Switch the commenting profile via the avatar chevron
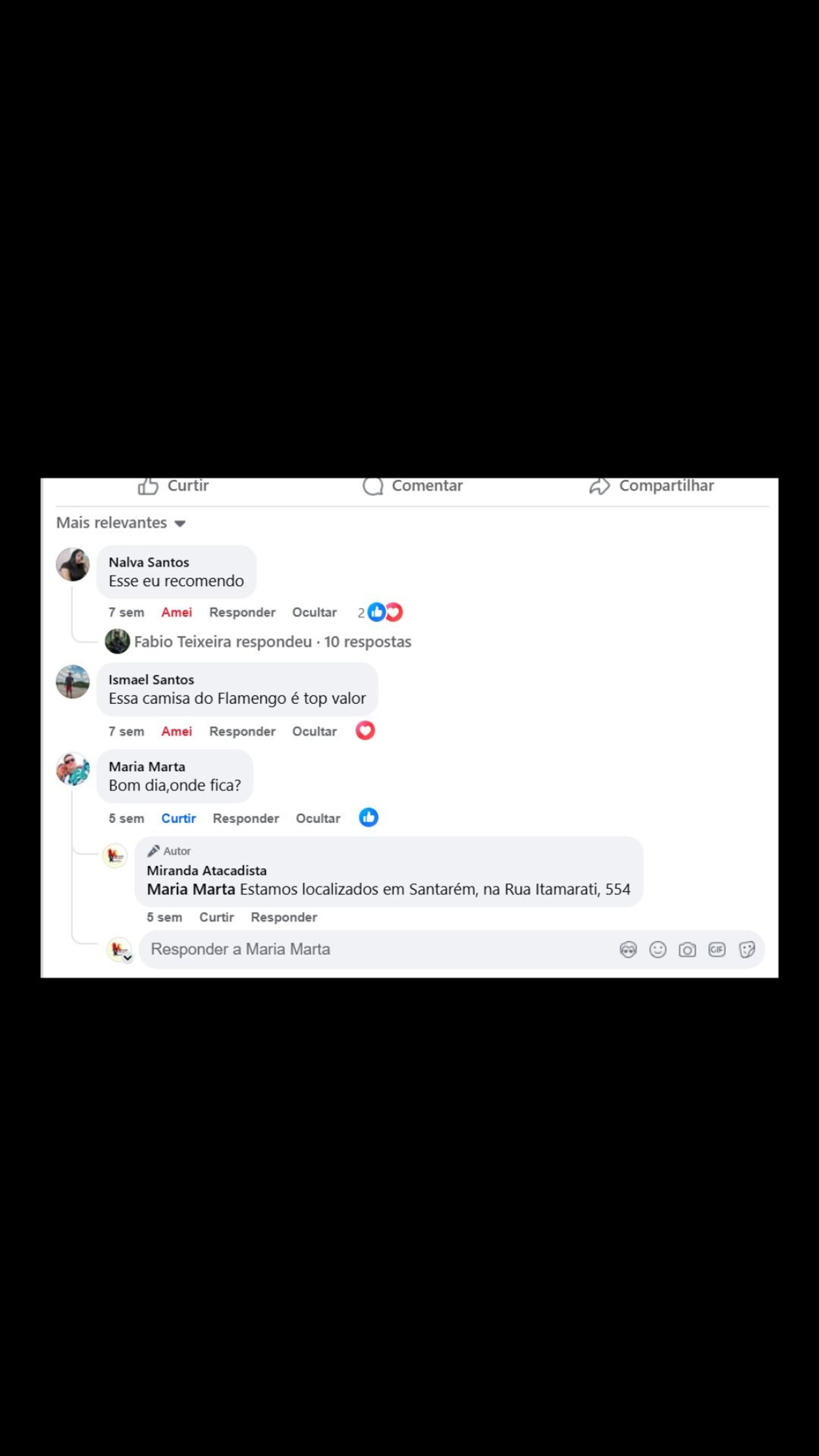 (128, 957)
